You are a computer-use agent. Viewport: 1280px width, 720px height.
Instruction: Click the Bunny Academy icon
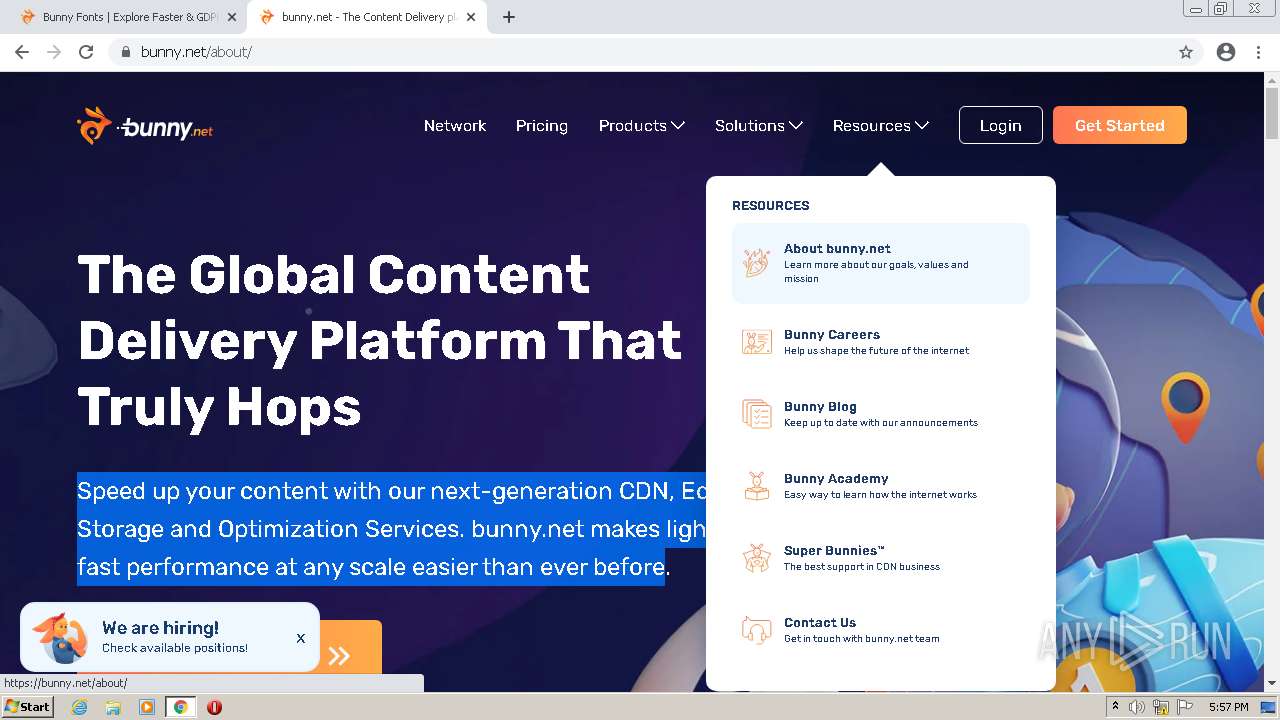(x=757, y=486)
